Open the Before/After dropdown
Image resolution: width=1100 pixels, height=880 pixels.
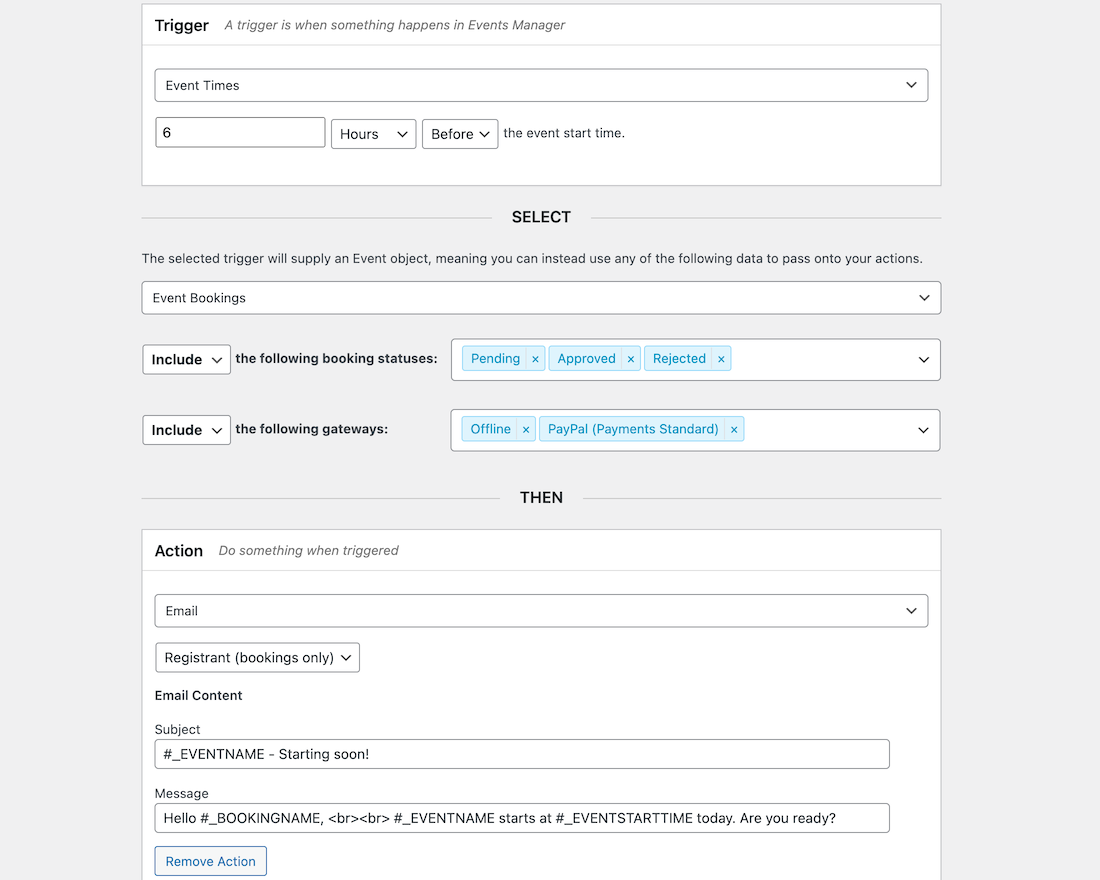pyautogui.click(x=460, y=134)
